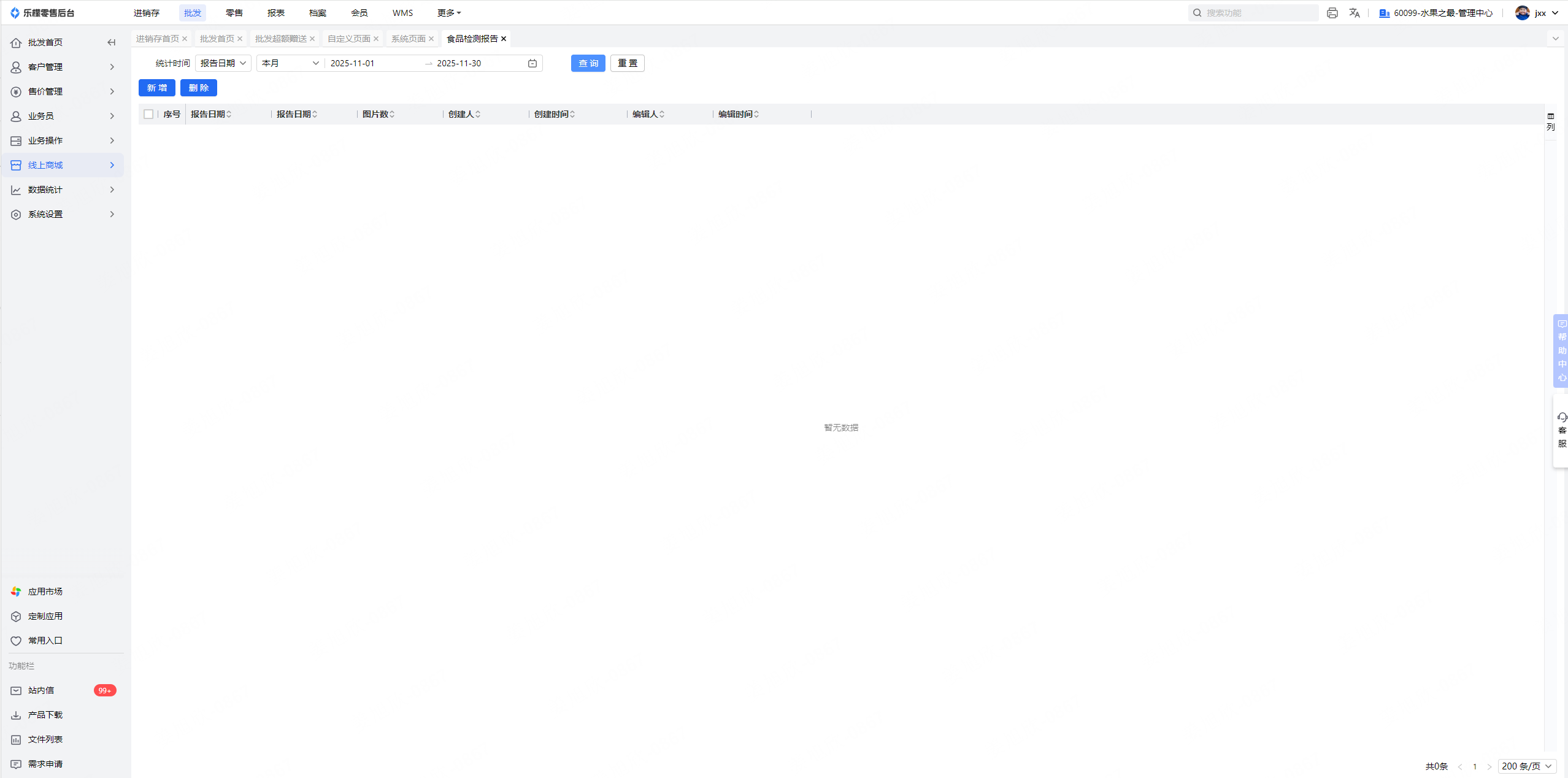Click the 查询 search button
The image size is (1568, 778).
(x=588, y=63)
